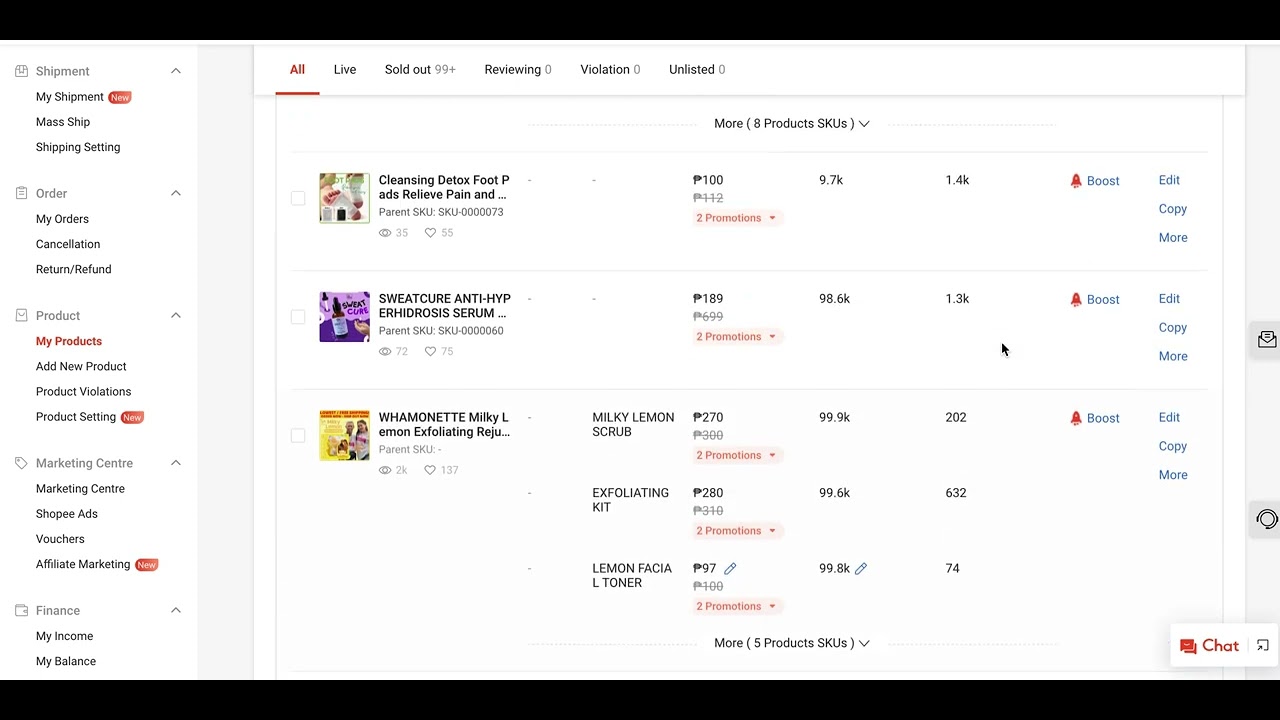The image size is (1280, 720).
Task: Collapse the Product sidebar section
Action: pos(176,315)
